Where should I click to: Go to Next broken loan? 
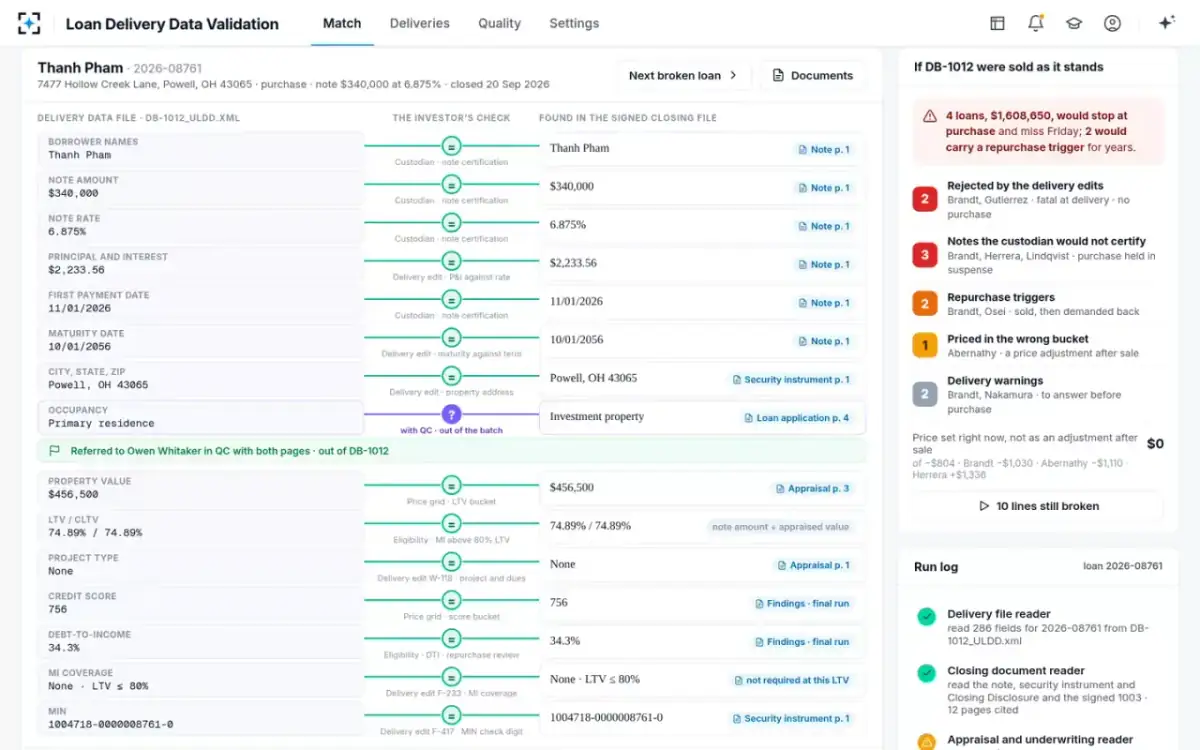683,75
